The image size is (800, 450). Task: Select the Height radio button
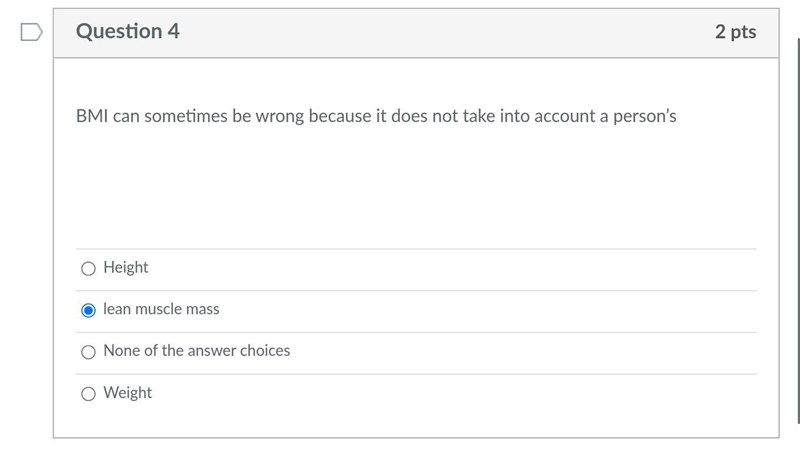pyautogui.click(x=88, y=268)
